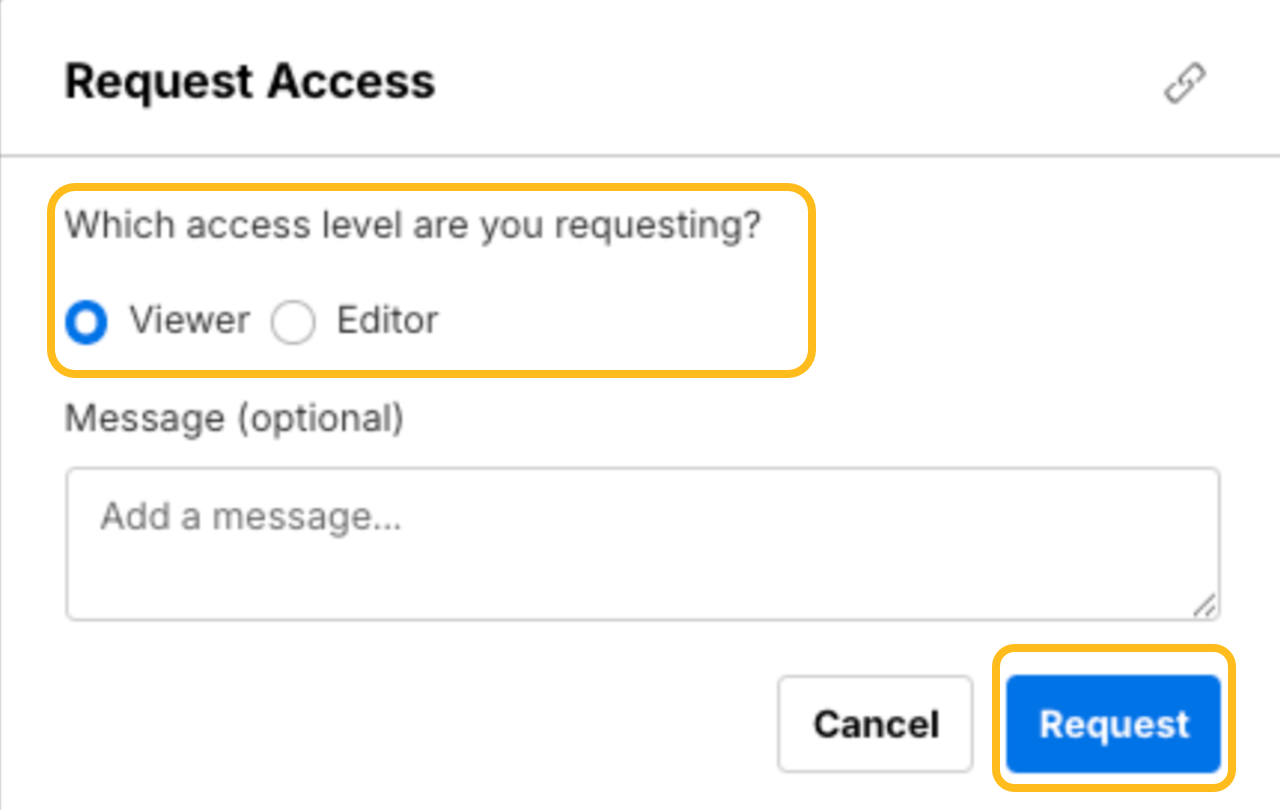Viewport: 1280px width, 810px height.
Task: Click the resize grip of the textarea
Action: pyautogui.click(x=1205, y=604)
